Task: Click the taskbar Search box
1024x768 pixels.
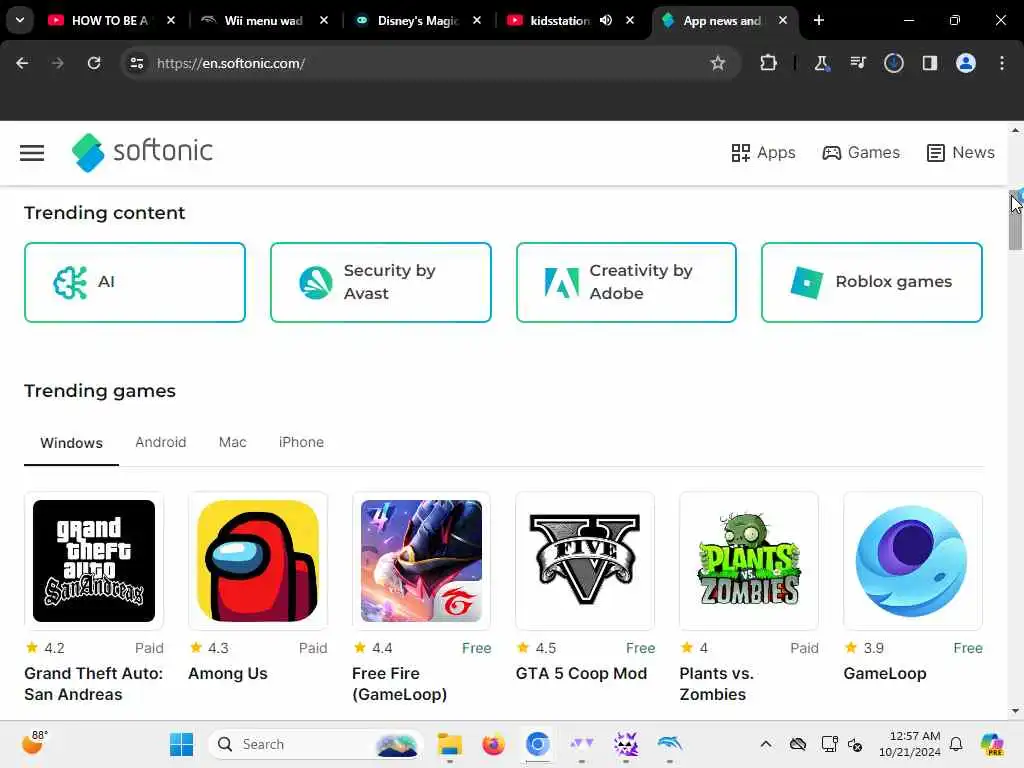Action: pyautogui.click(x=316, y=744)
